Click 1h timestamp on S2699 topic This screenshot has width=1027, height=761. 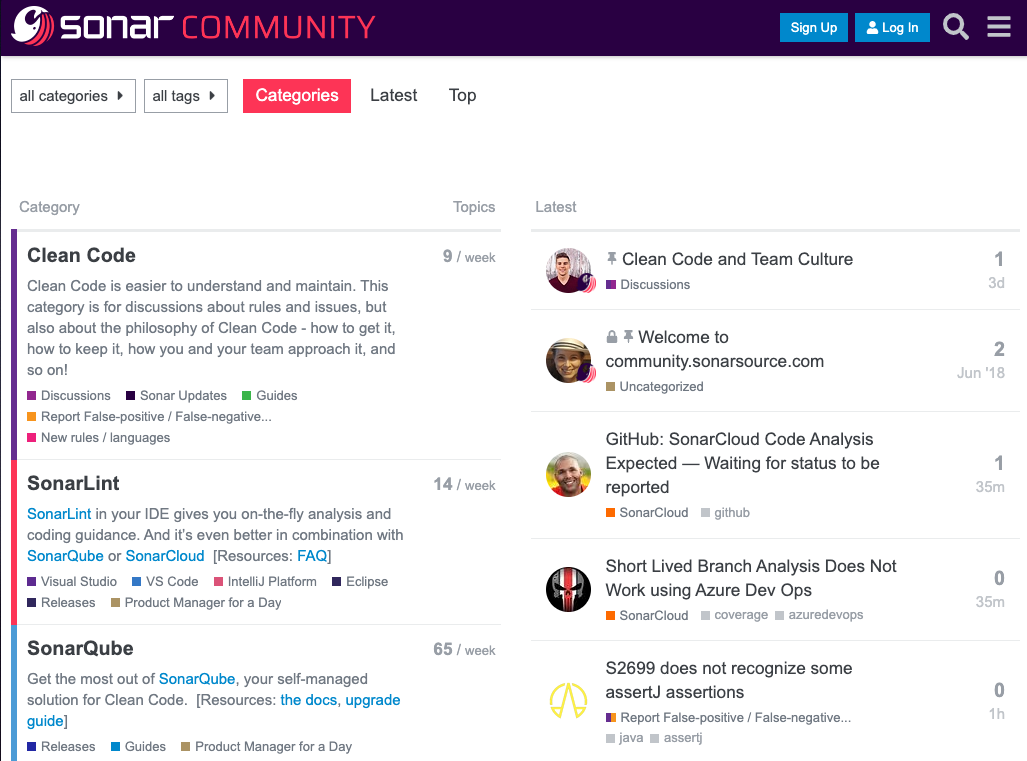coord(996,714)
